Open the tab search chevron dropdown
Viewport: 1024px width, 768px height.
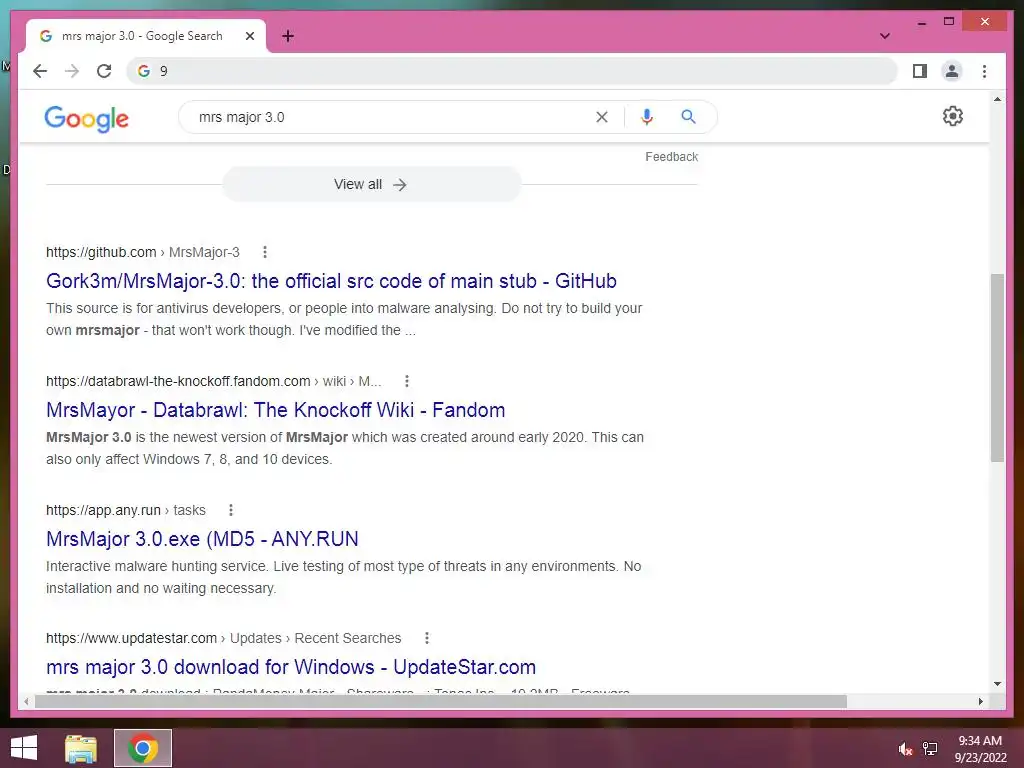click(x=885, y=36)
